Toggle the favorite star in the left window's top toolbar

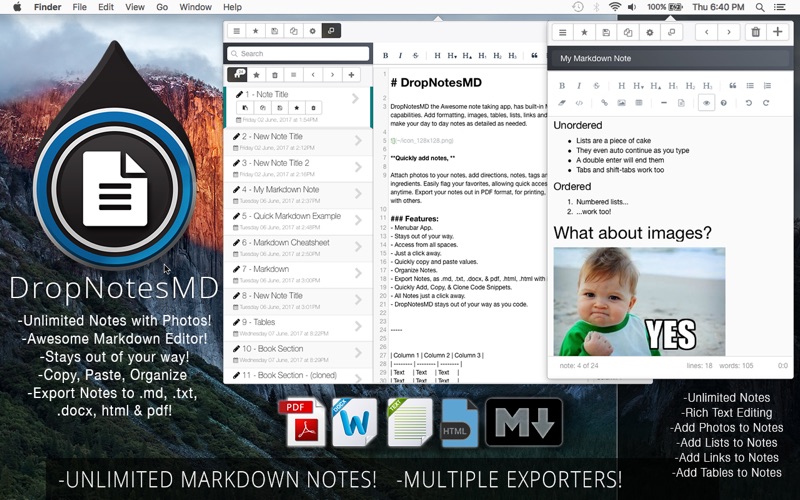coord(256,31)
